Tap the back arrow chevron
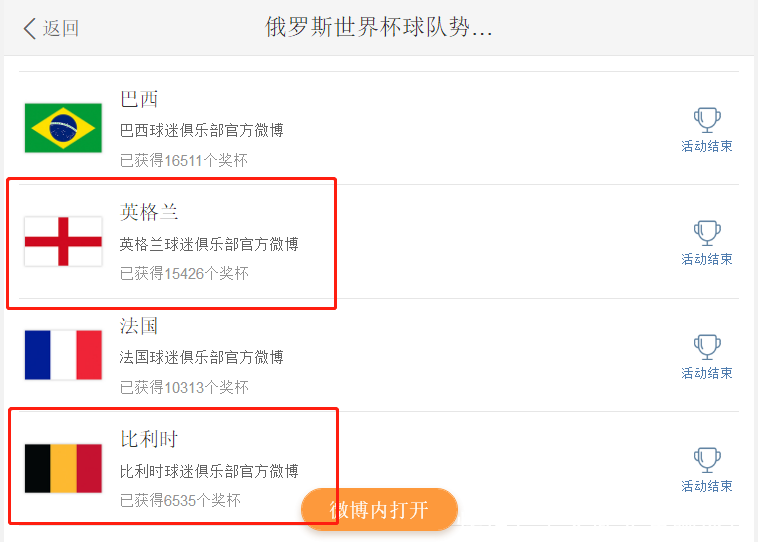Viewport: 758px width, 542px height. pyautogui.click(x=30, y=28)
